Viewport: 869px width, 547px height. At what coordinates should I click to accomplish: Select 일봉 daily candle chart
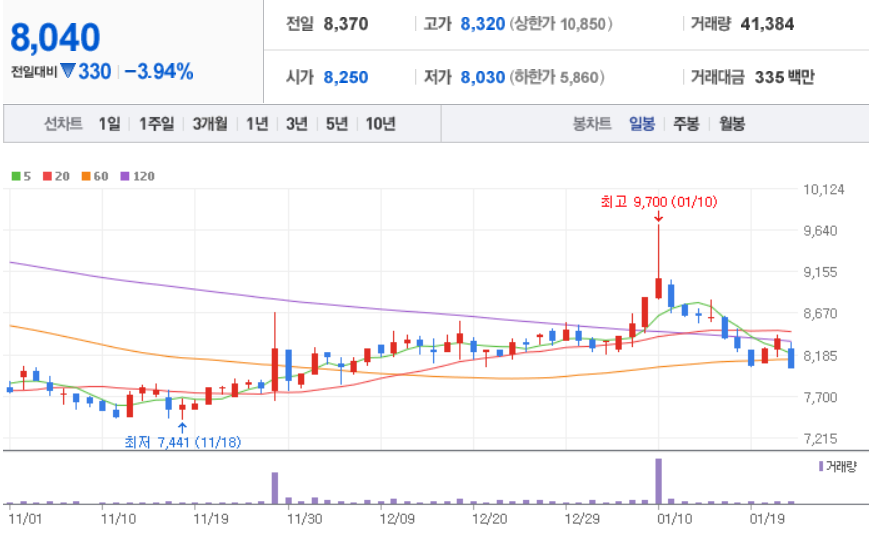click(642, 124)
